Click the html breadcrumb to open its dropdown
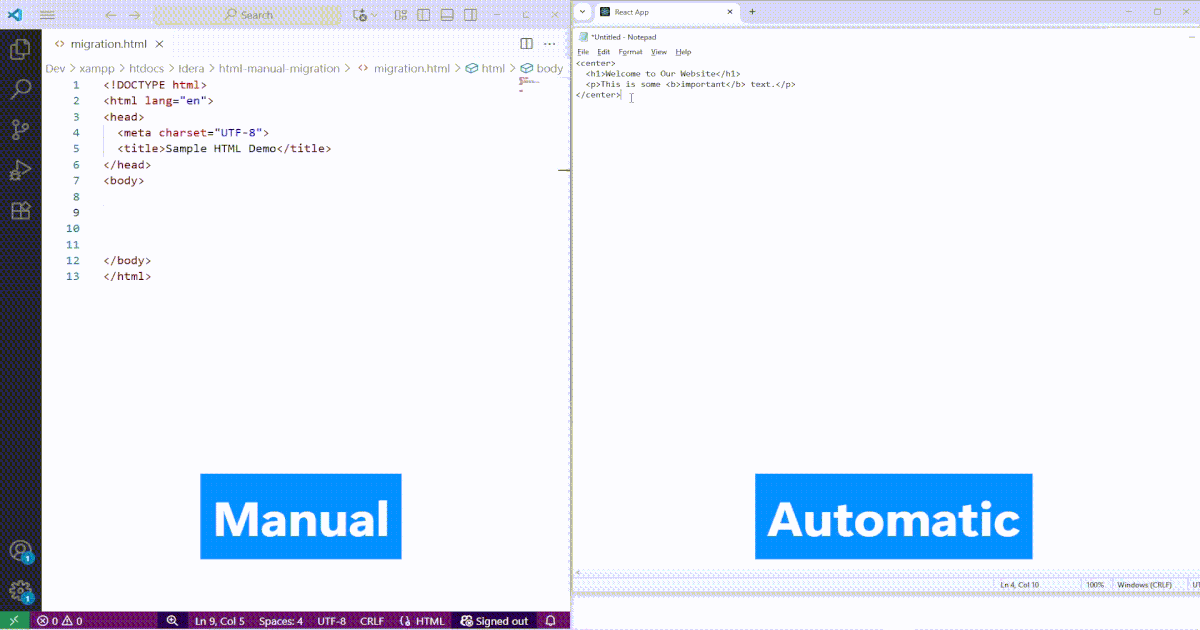 (493, 68)
